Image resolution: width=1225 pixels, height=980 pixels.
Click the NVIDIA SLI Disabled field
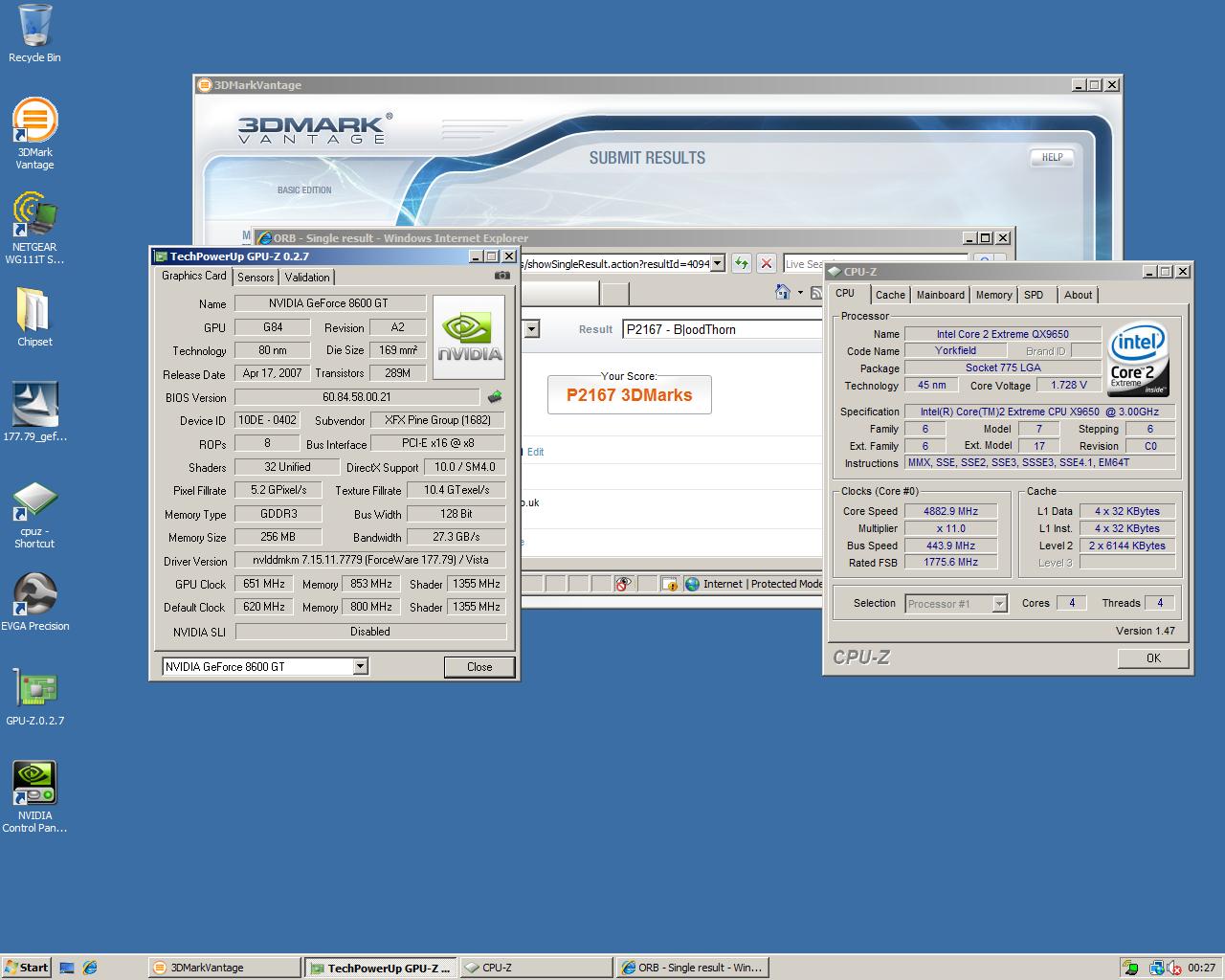[x=370, y=632]
